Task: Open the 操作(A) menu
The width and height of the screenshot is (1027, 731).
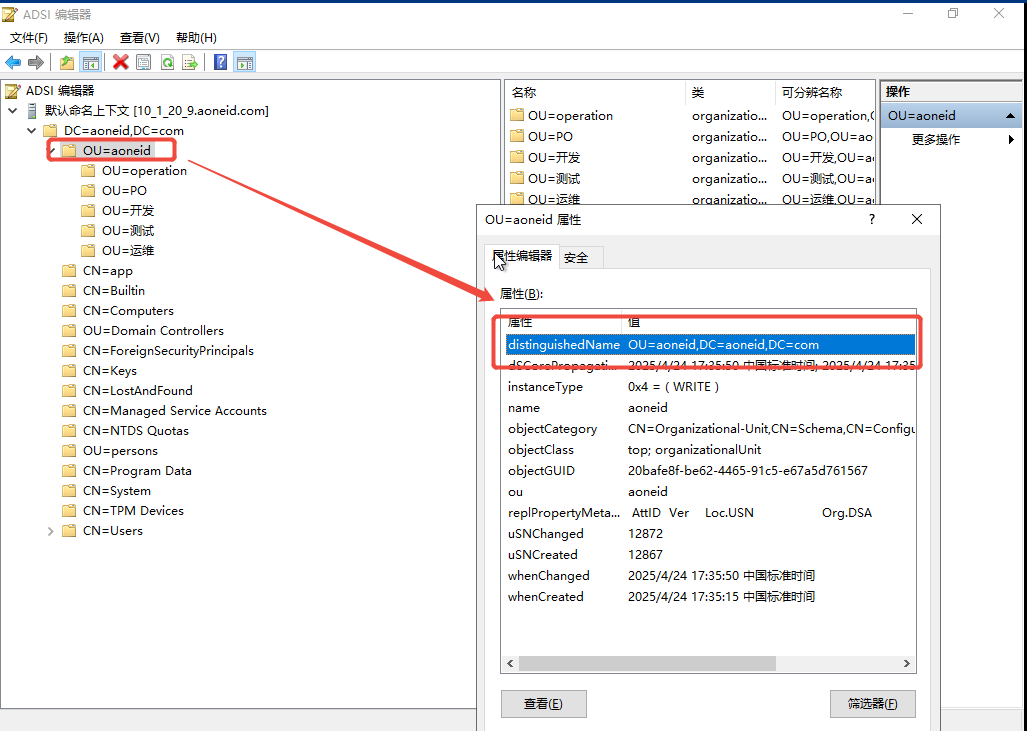Action: tap(83, 38)
